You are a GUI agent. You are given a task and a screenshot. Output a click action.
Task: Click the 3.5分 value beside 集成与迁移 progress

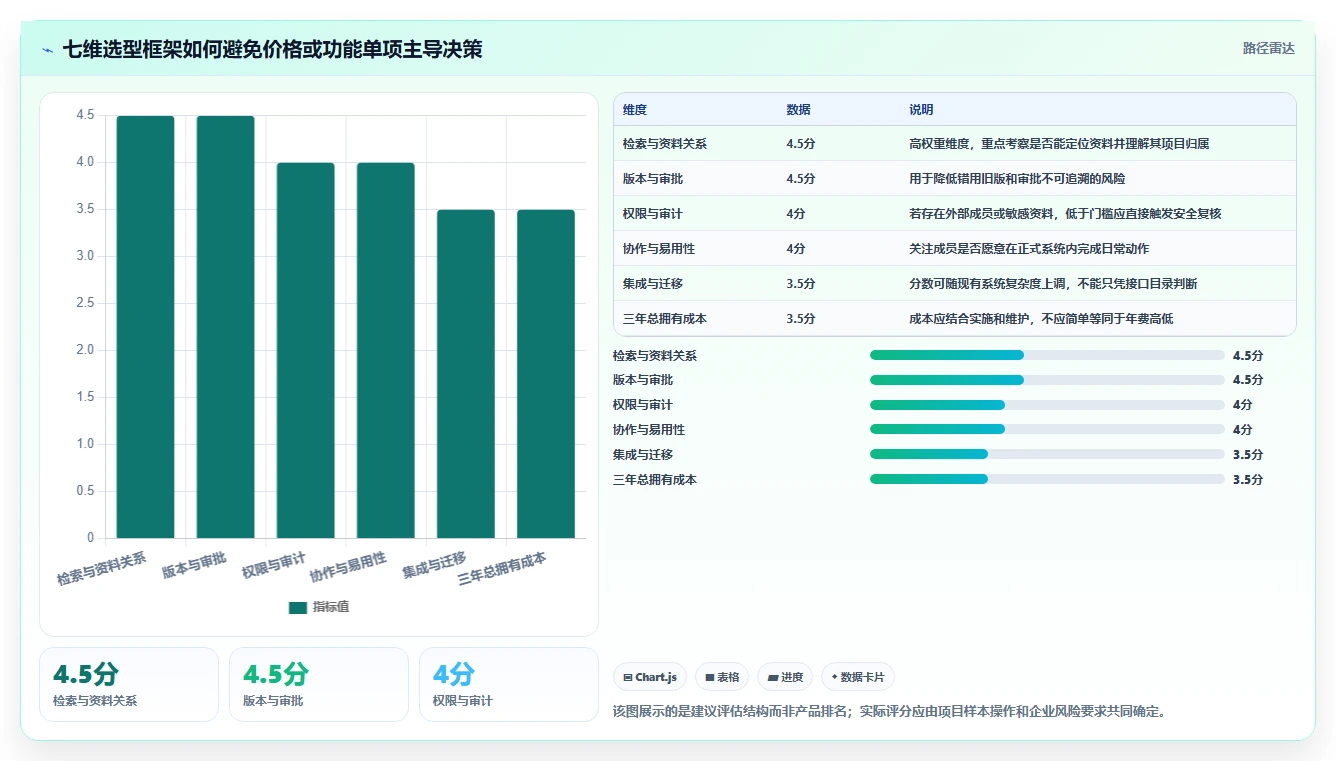coord(1248,454)
